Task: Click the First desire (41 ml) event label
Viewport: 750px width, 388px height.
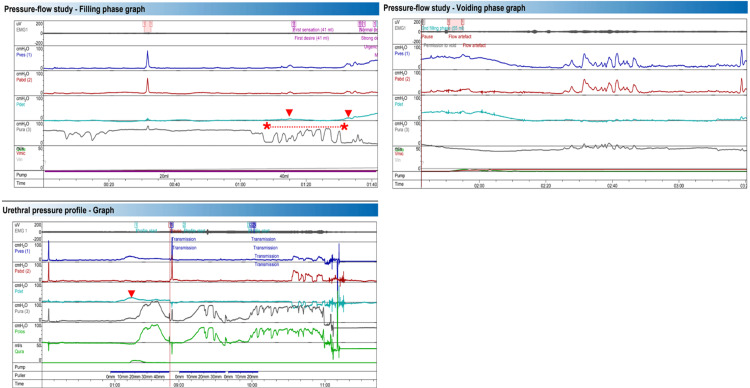Action: [311, 37]
